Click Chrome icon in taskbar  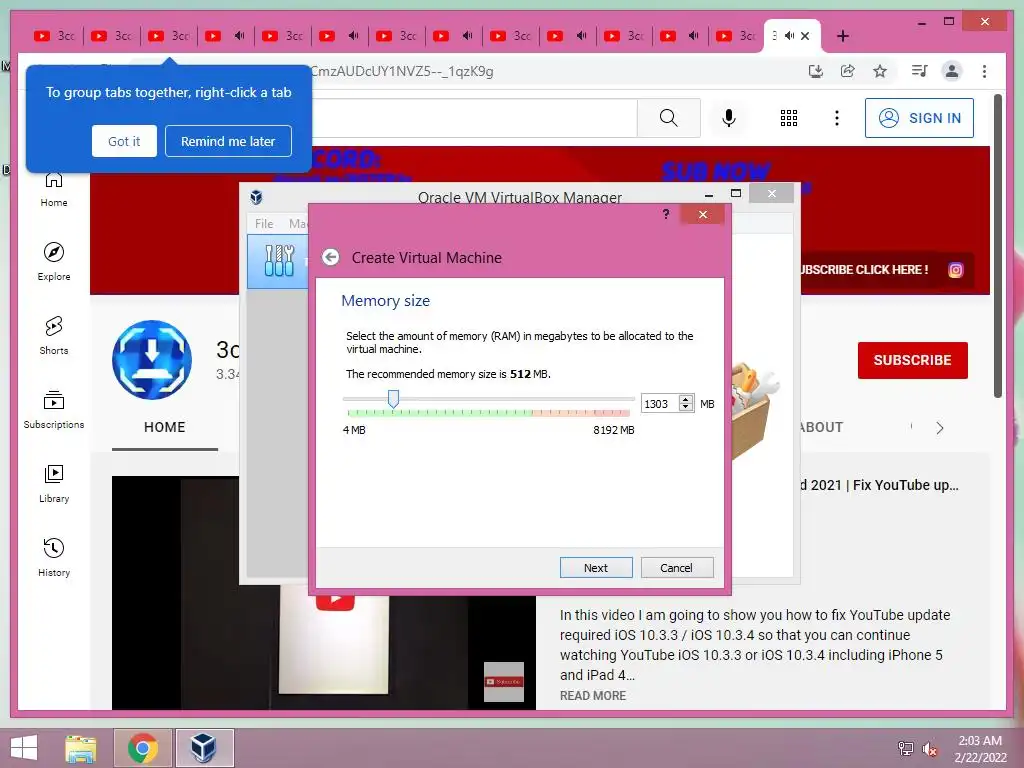tap(142, 748)
